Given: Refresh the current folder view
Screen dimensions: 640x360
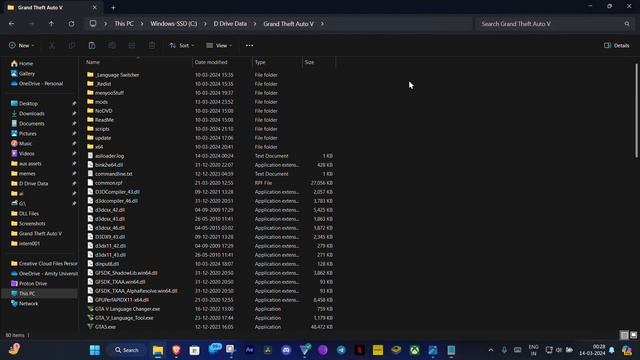Looking at the screenshot, I should (71, 24).
